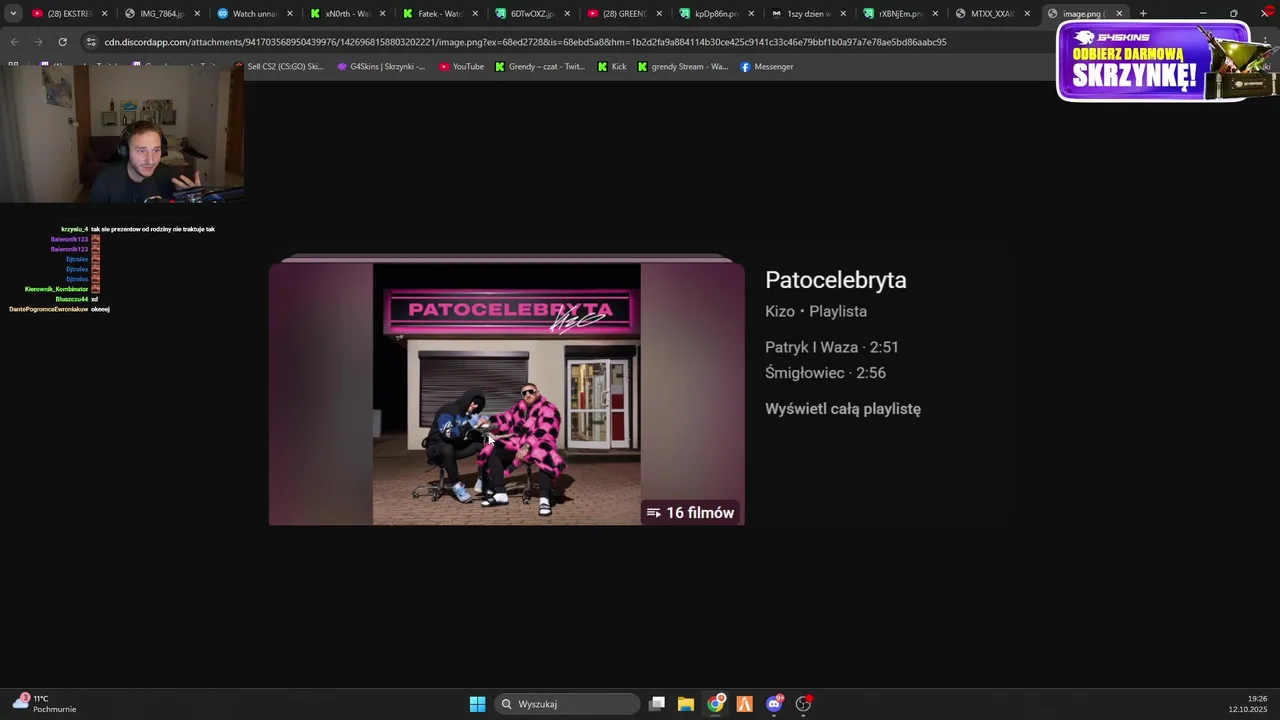The width and height of the screenshot is (1280, 720).
Task: Open the xN0rth Kick tab
Action: click(346, 14)
